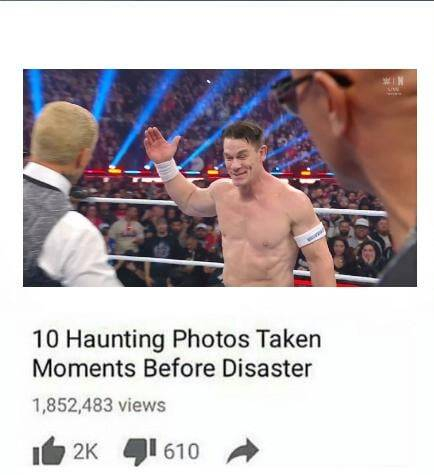
Task: Open the wrestling video thumbnail
Action: coord(220,178)
